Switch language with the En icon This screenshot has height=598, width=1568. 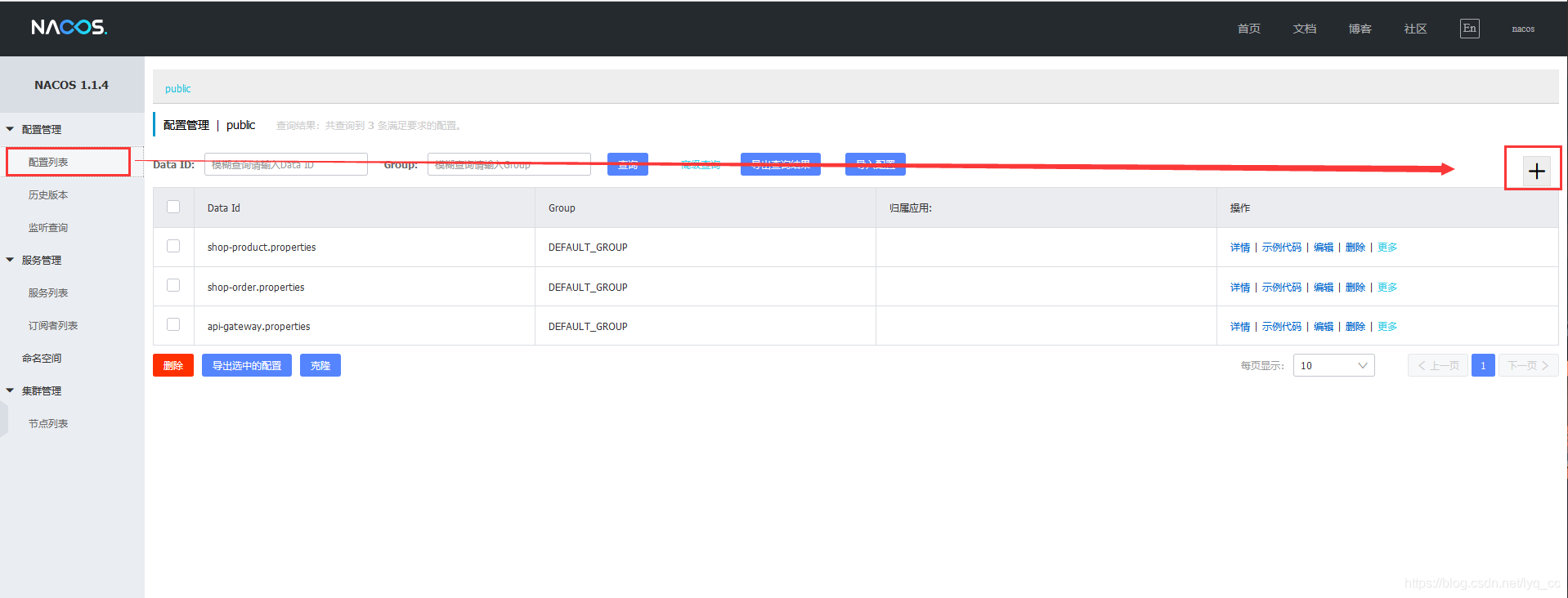(x=1469, y=29)
